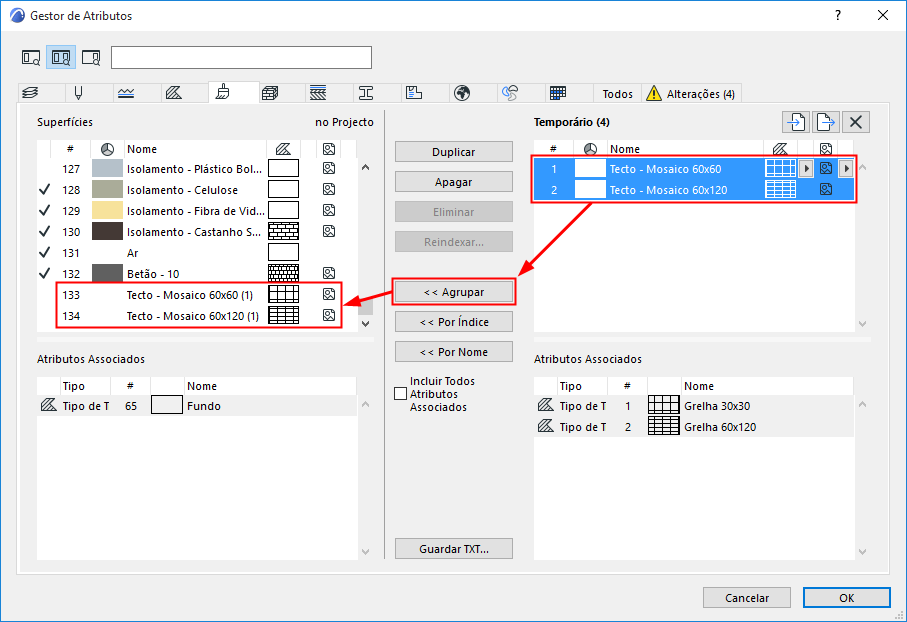Toggle checkmark on row 129 Fibra de Vidro

pos(45,211)
